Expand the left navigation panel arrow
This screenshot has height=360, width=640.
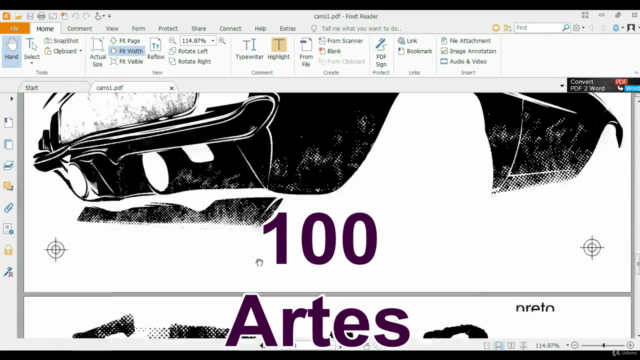(x=11, y=98)
